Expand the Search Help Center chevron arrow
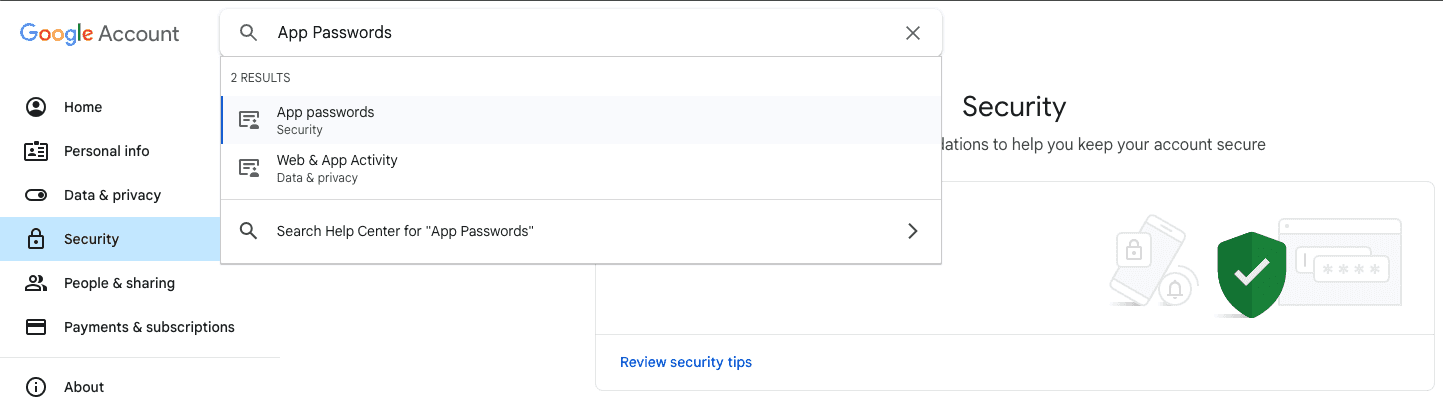Image resolution: width=1443 pixels, height=407 pixels. pos(912,231)
